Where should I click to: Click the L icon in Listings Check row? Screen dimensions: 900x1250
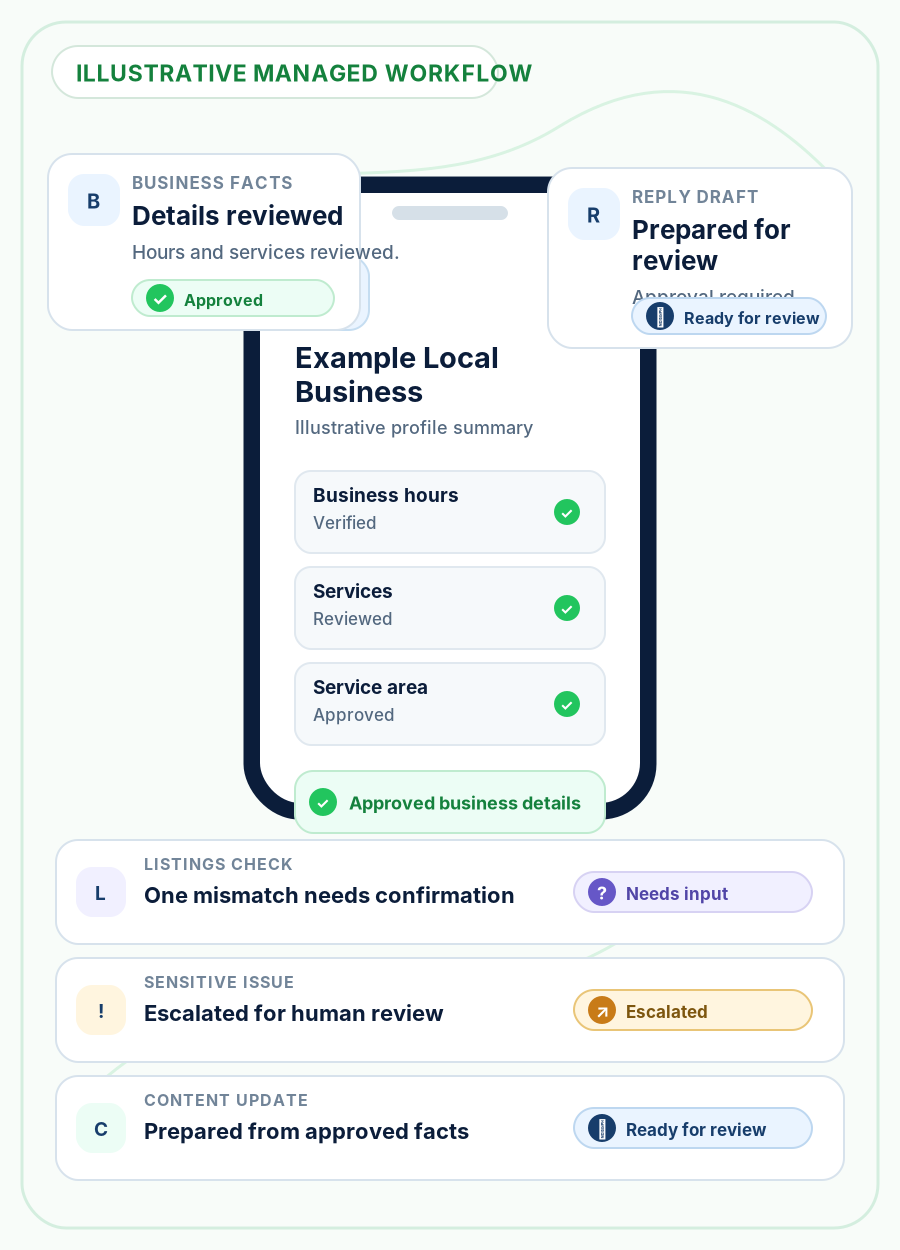pyautogui.click(x=101, y=892)
